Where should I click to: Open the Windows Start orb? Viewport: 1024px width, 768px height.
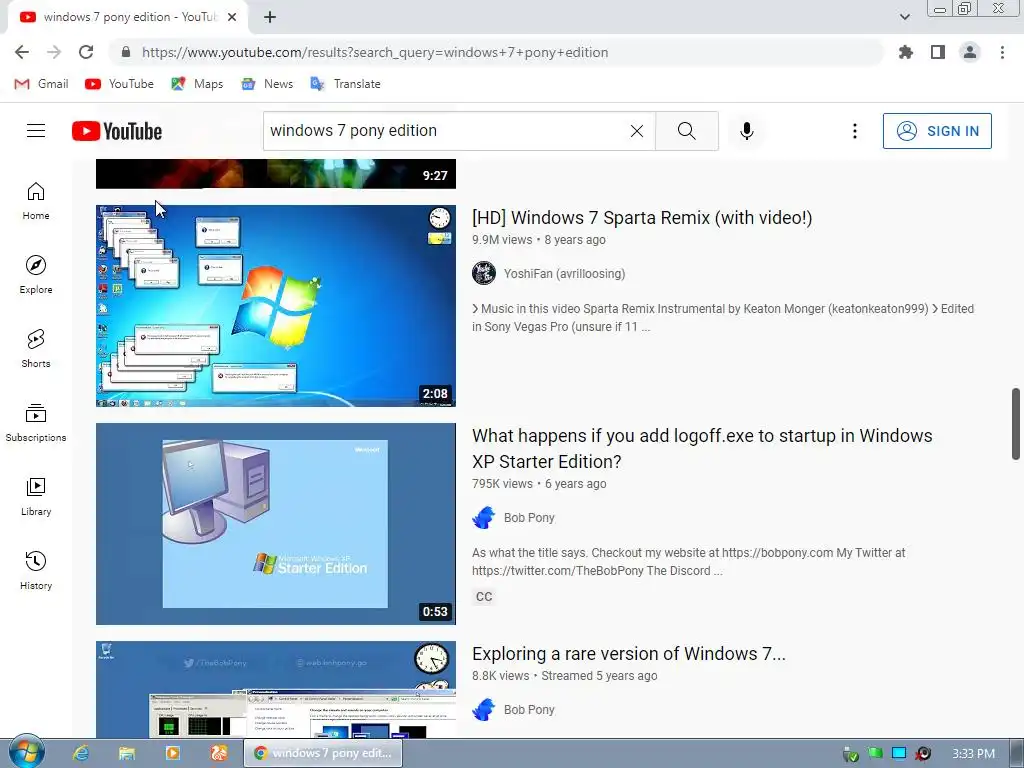click(x=26, y=752)
